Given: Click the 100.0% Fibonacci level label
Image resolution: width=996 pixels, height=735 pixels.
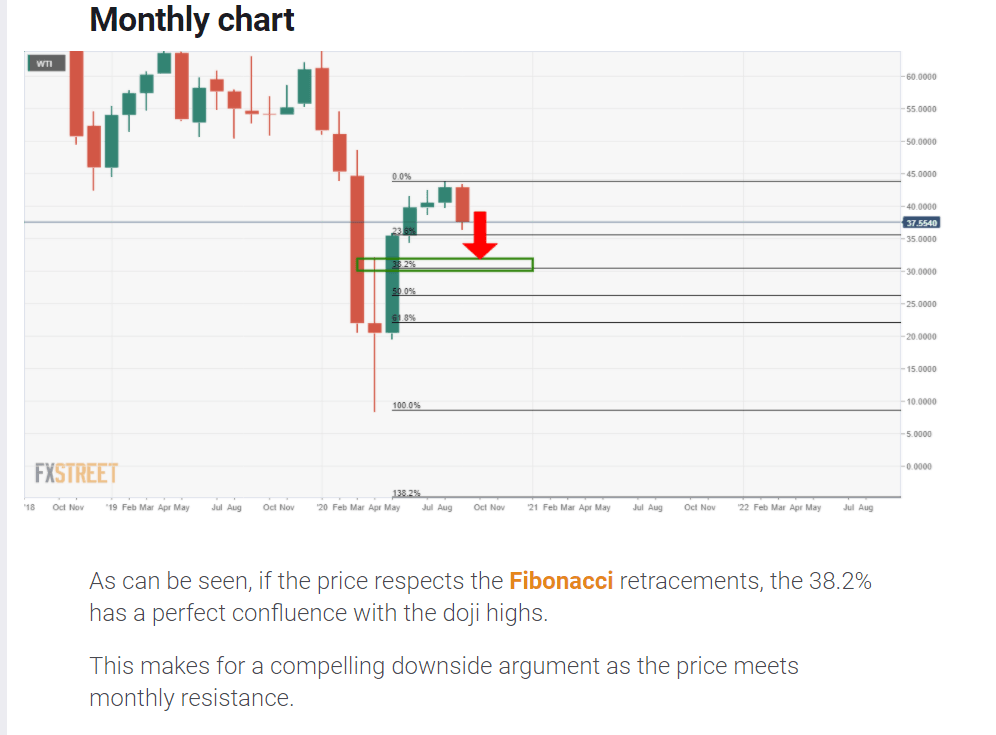Looking at the screenshot, I should point(406,406).
